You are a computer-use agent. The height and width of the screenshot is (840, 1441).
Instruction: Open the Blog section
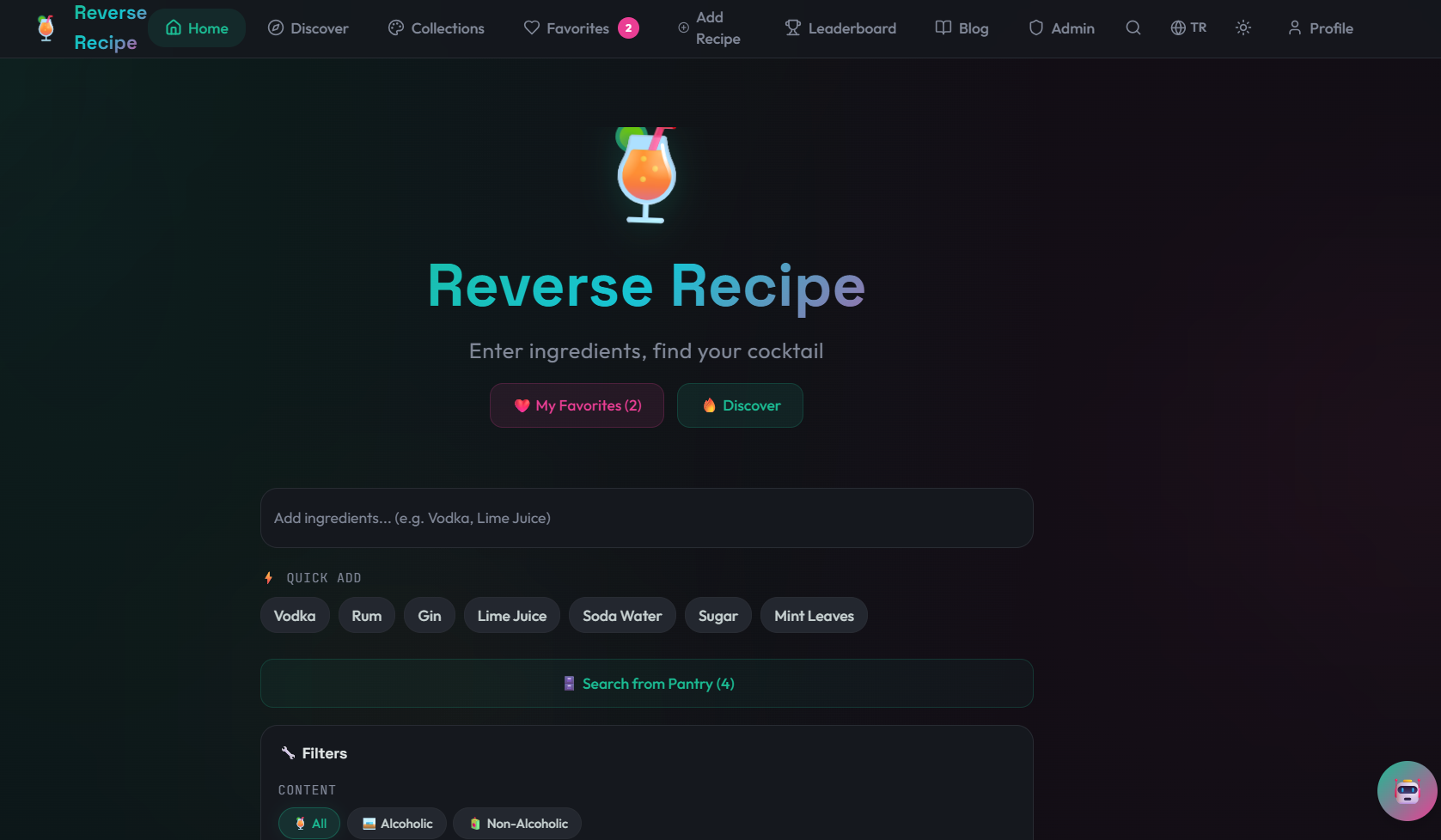click(x=962, y=27)
